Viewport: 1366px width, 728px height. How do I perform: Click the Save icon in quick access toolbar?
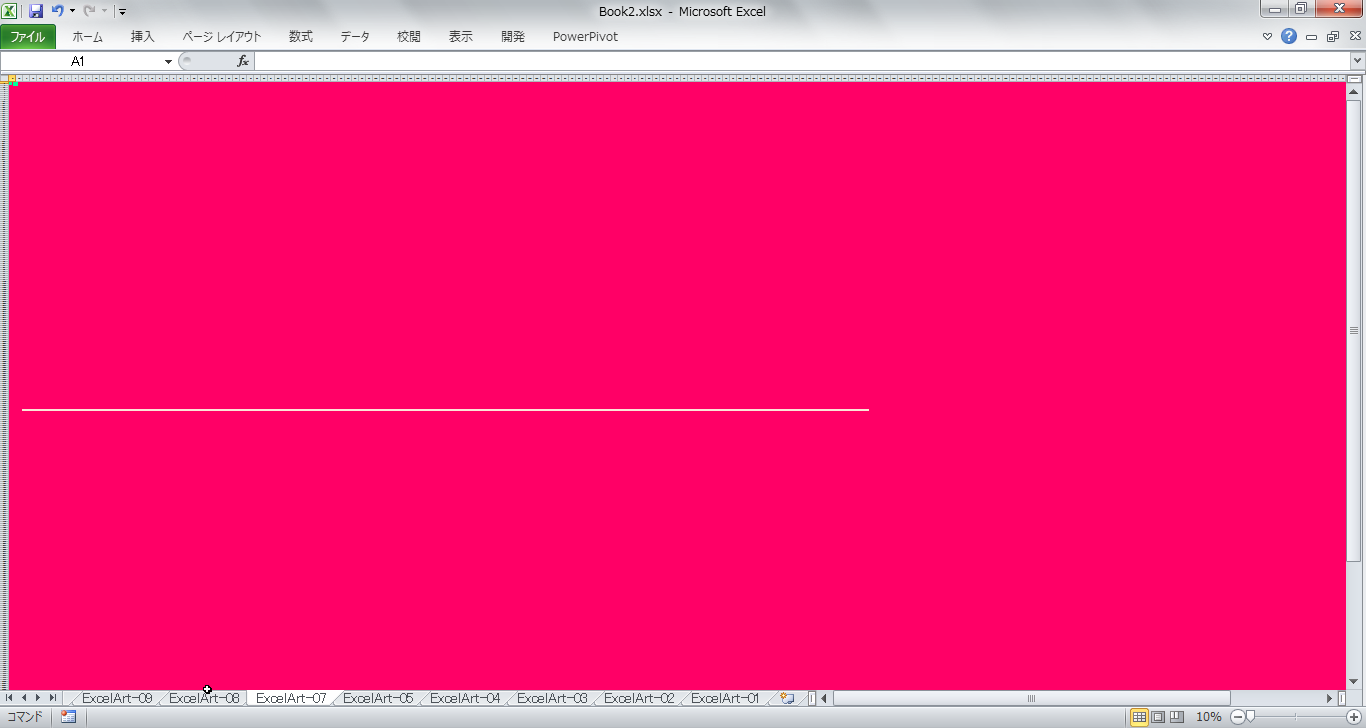(36, 11)
